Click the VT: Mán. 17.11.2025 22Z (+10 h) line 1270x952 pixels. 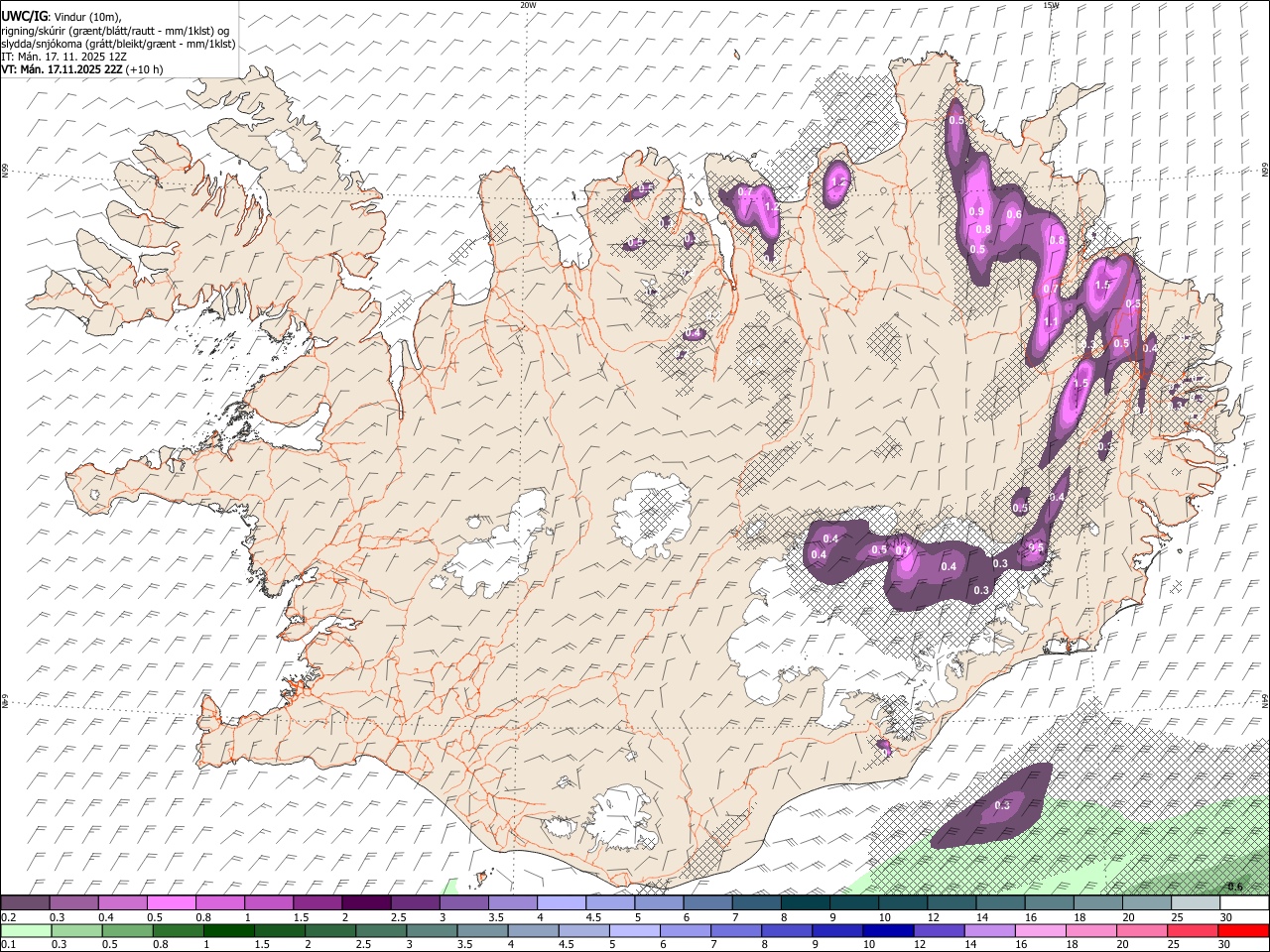coord(82,69)
